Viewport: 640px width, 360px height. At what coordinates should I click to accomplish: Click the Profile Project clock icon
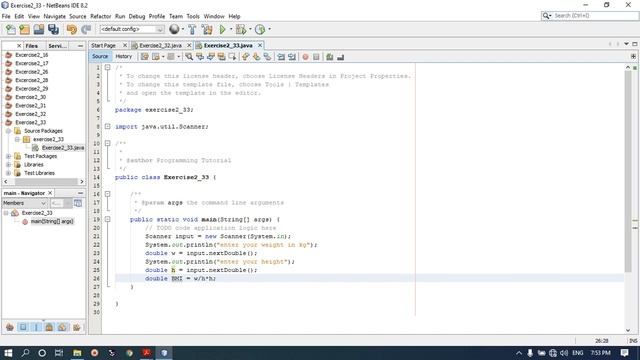(x=260, y=29)
